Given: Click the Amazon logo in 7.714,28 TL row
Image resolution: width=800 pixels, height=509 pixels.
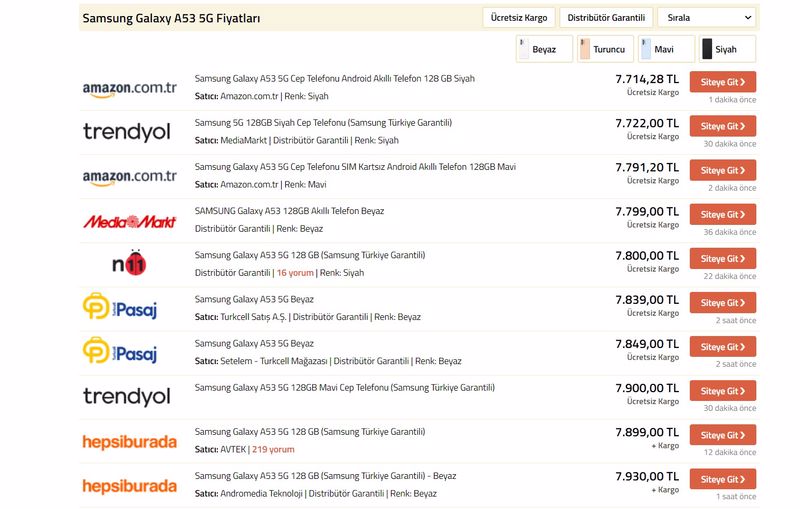Looking at the screenshot, I should point(130,89).
